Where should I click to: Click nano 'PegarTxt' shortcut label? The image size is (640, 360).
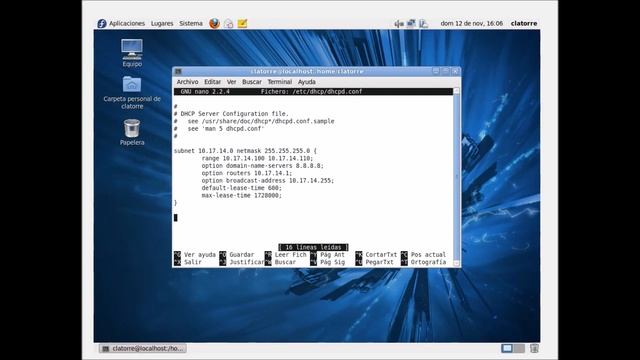pos(379,262)
